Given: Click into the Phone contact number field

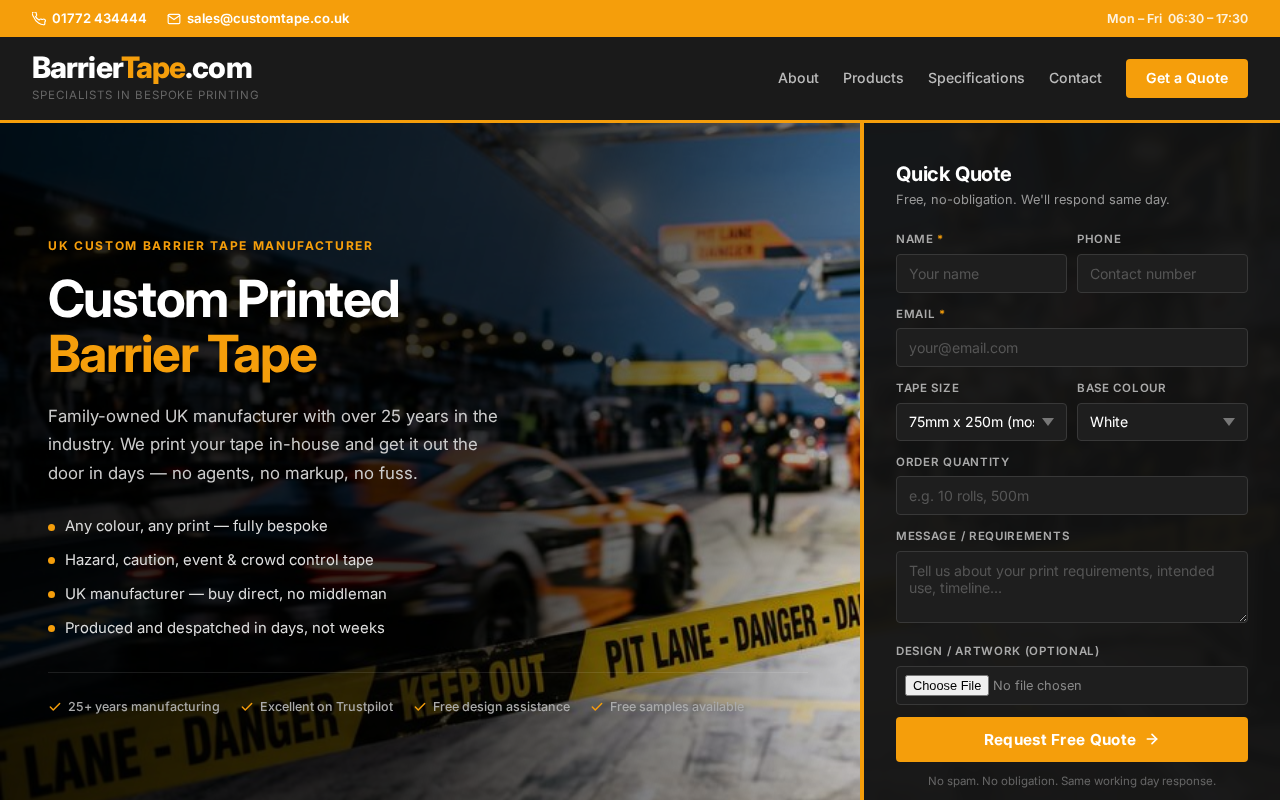Looking at the screenshot, I should click(1162, 273).
